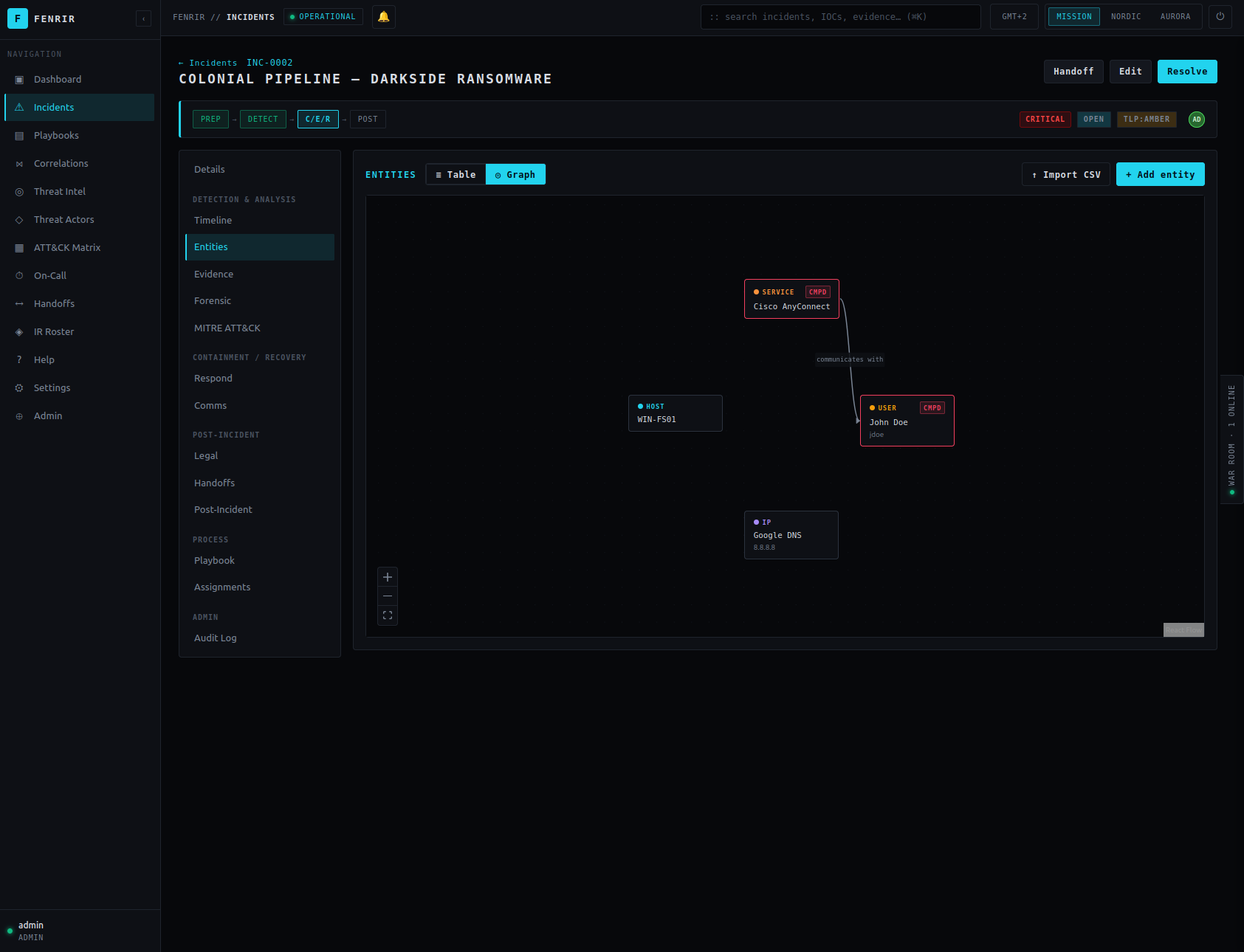1244x952 pixels.
Task: Click Import CSV
Action: [x=1066, y=175]
